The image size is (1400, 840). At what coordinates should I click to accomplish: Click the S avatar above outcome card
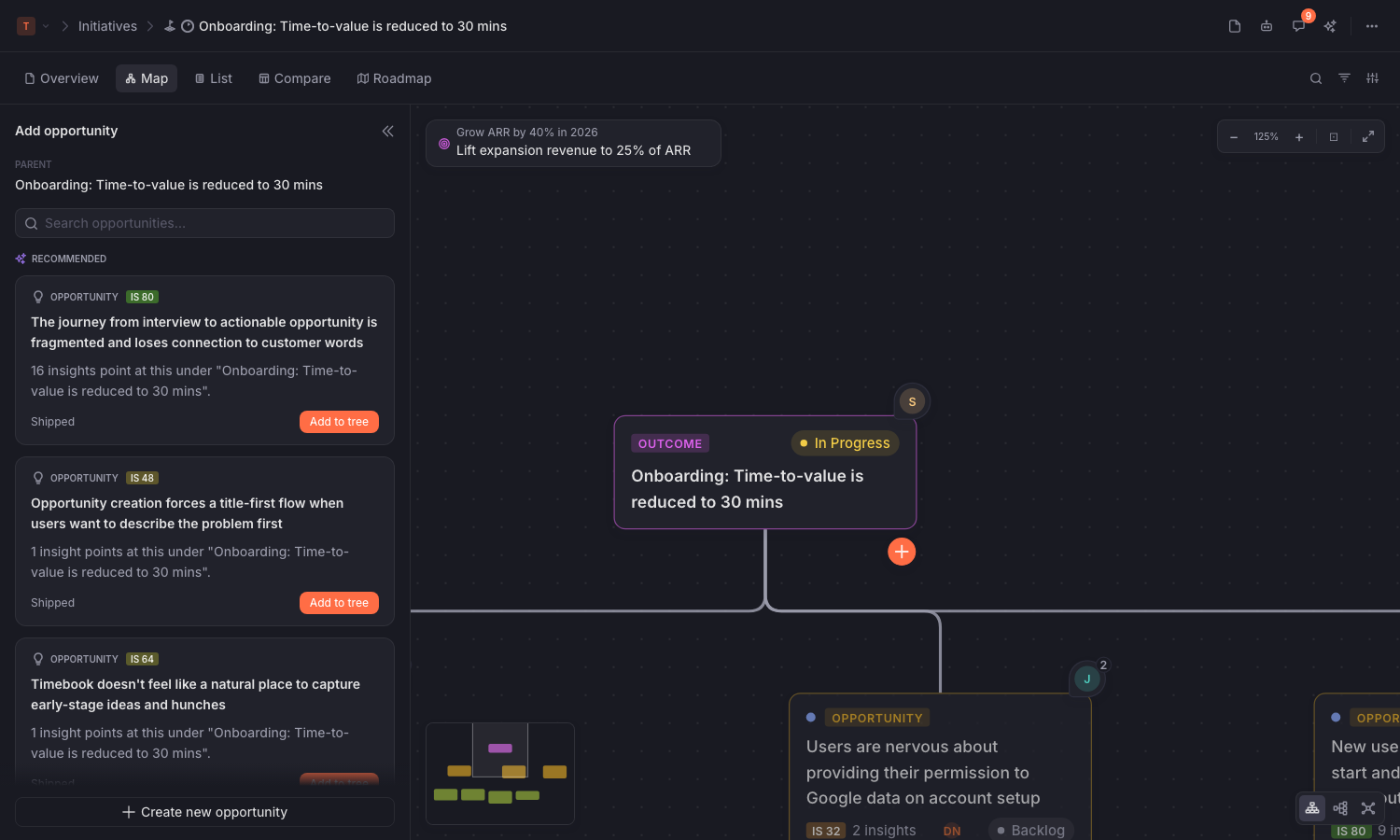pos(912,401)
